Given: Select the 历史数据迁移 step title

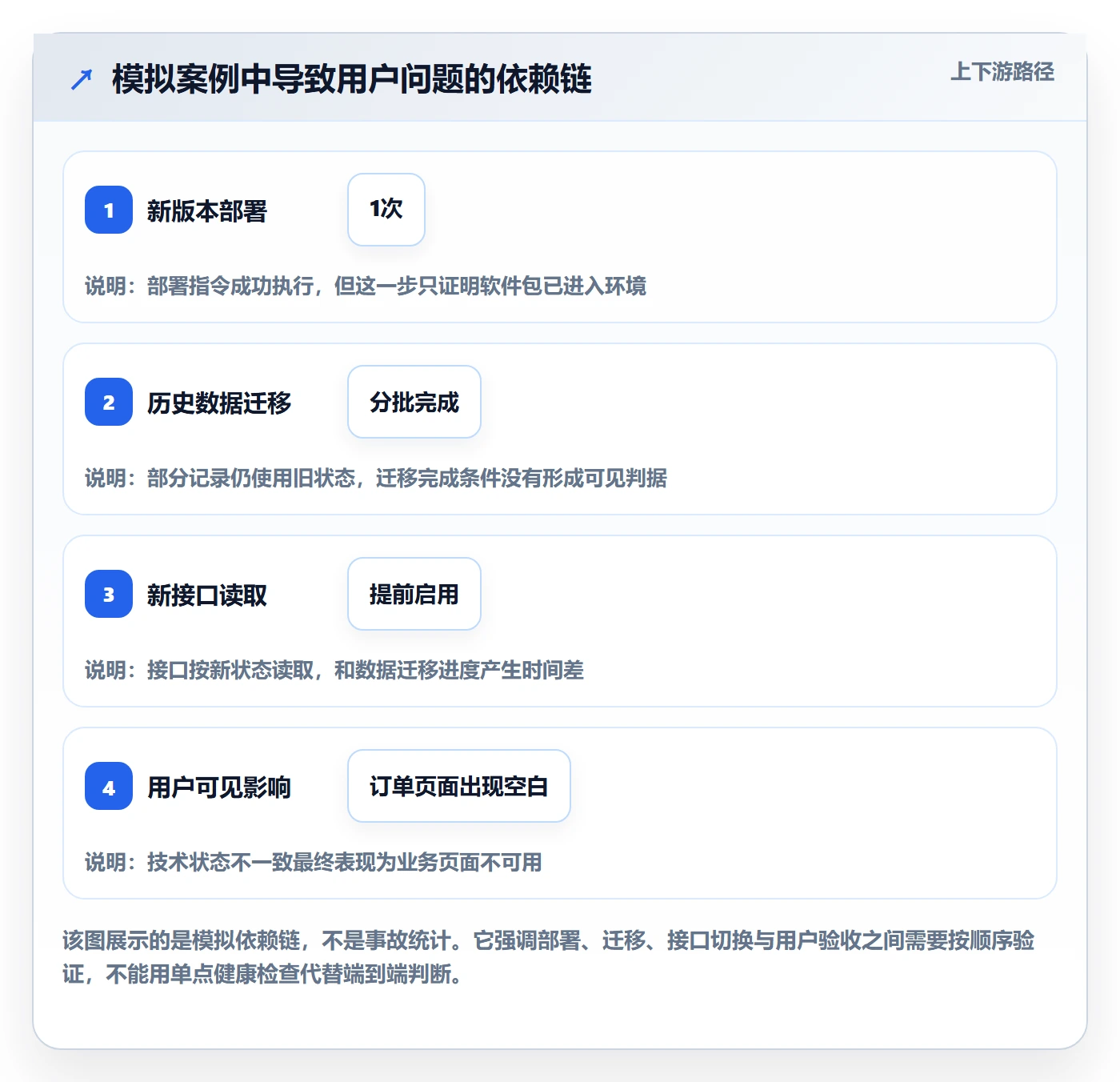Looking at the screenshot, I should pyautogui.click(x=219, y=403).
